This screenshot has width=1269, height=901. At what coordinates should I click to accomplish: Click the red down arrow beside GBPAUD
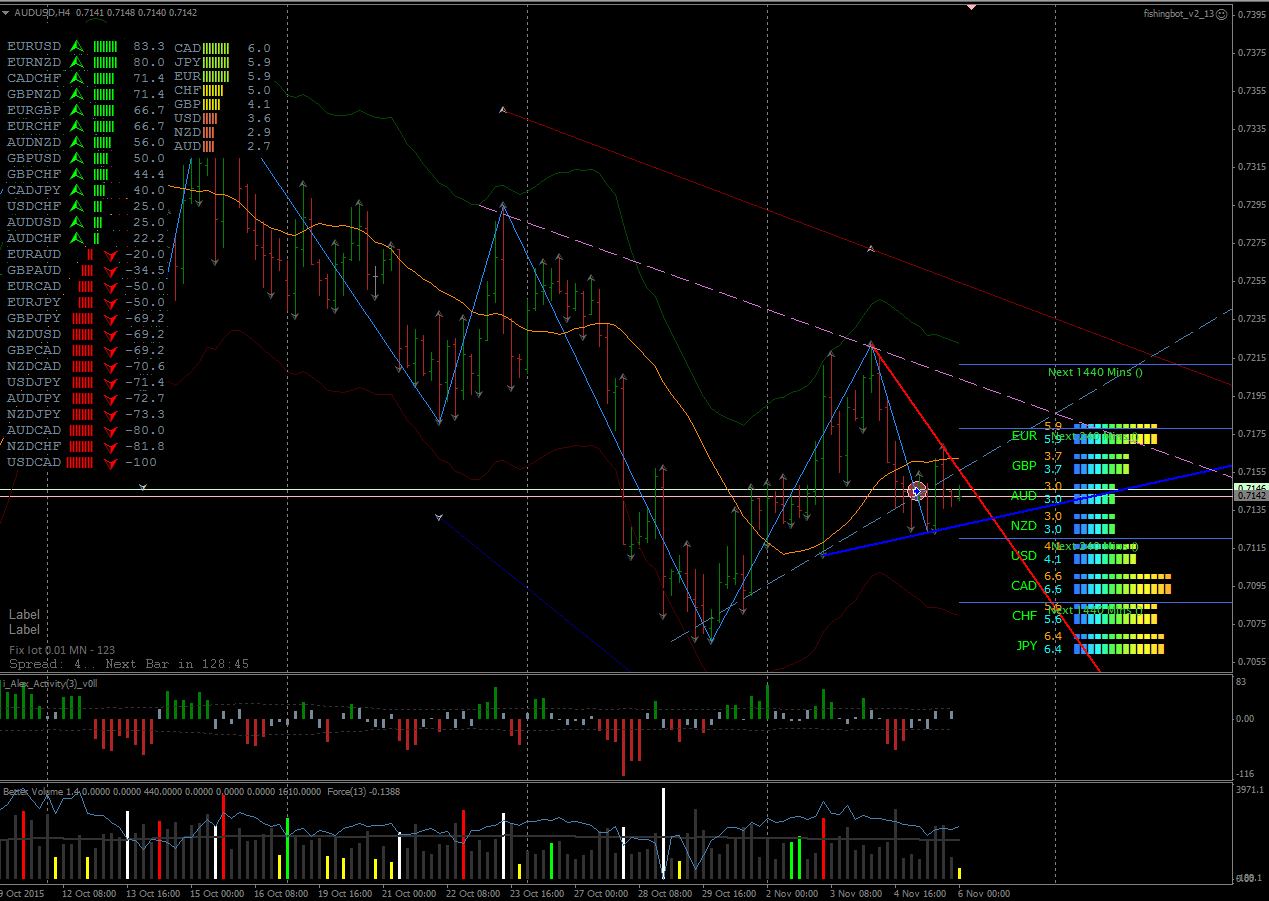click(111, 271)
